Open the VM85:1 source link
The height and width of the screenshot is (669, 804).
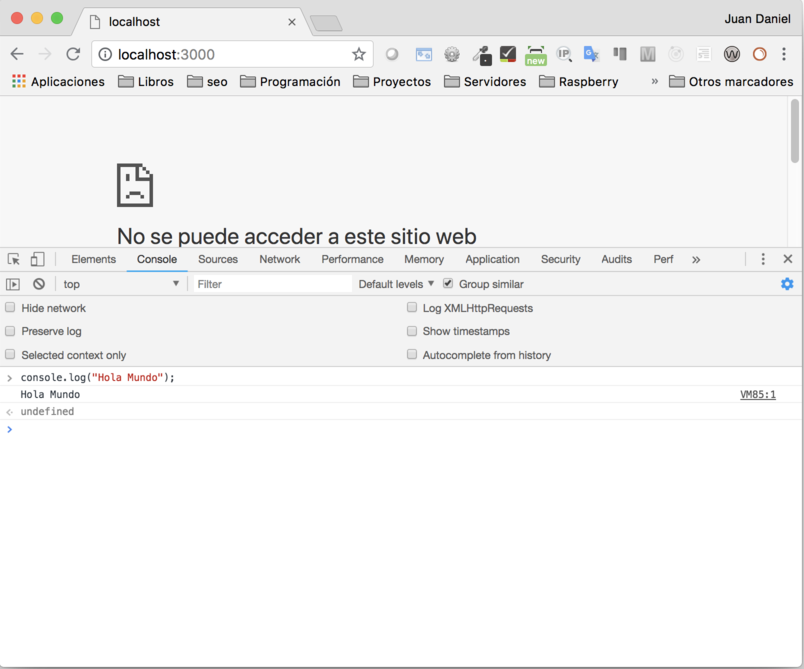[x=757, y=395]
